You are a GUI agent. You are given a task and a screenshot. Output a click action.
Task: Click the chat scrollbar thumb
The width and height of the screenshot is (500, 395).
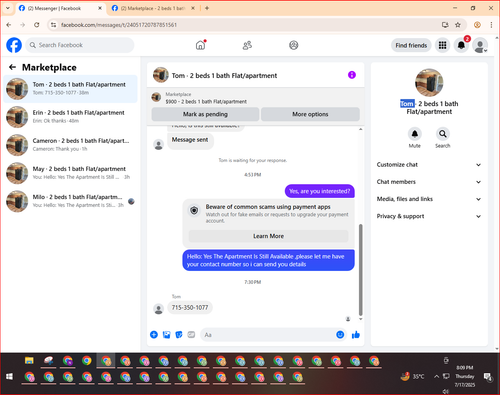(360, 269)
